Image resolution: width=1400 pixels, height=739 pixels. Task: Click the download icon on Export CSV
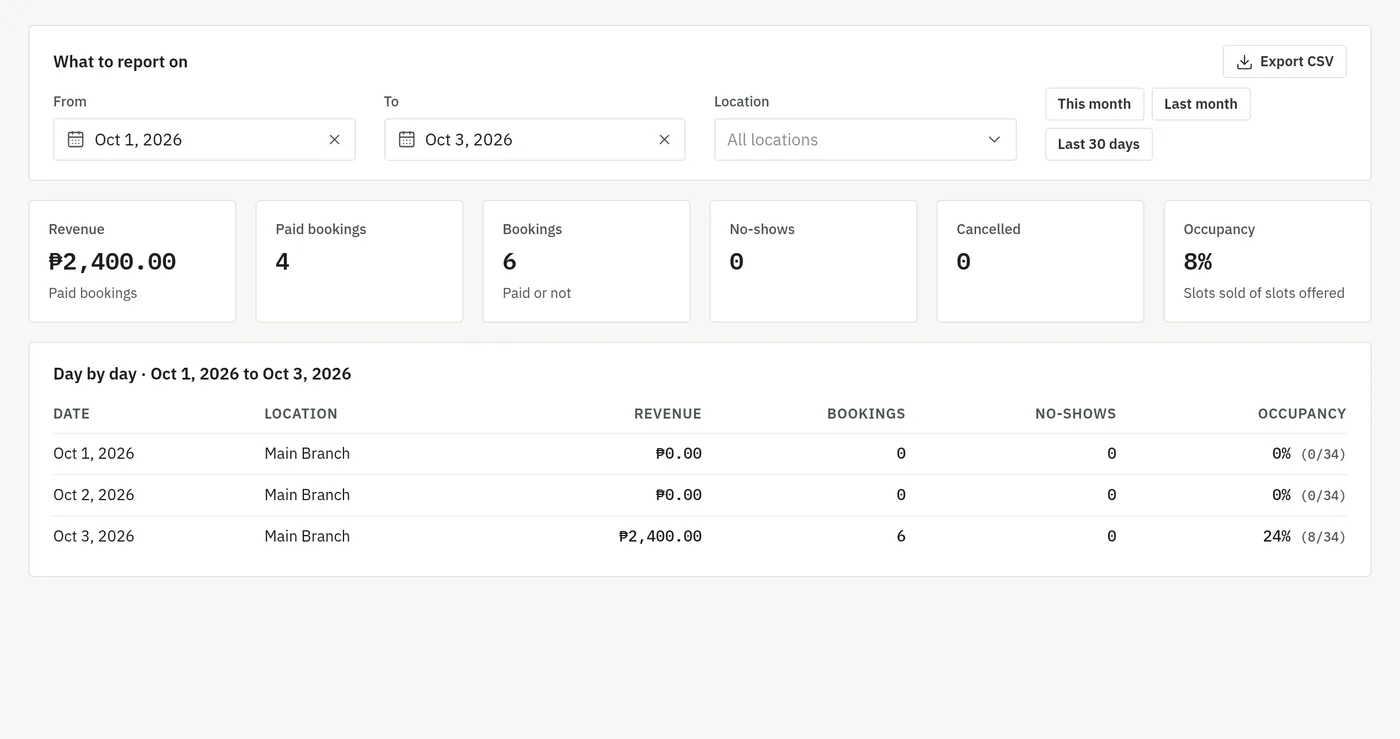[x=1244, y=62]
